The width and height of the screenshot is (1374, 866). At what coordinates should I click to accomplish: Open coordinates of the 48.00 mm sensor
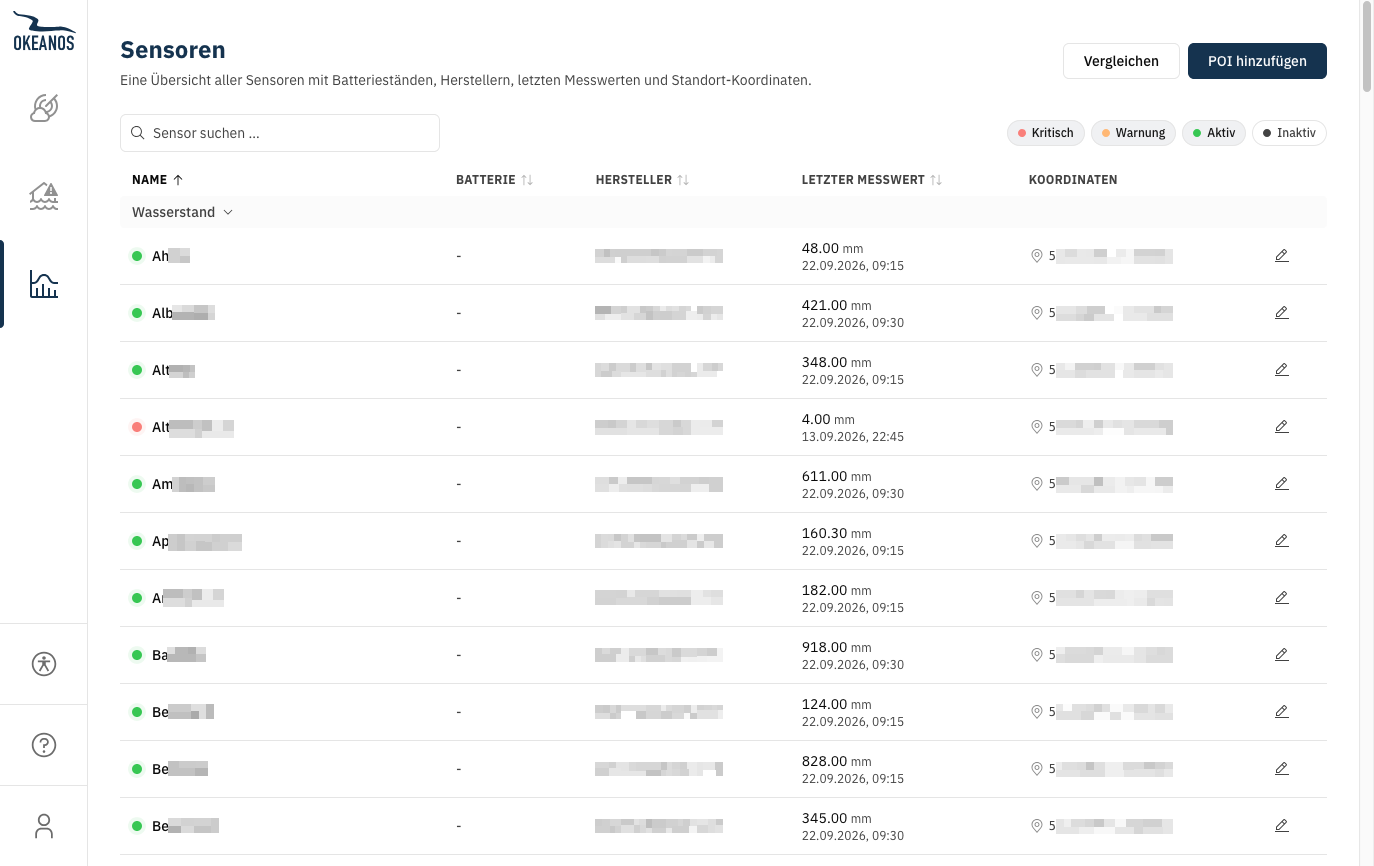click(1101, 256)
